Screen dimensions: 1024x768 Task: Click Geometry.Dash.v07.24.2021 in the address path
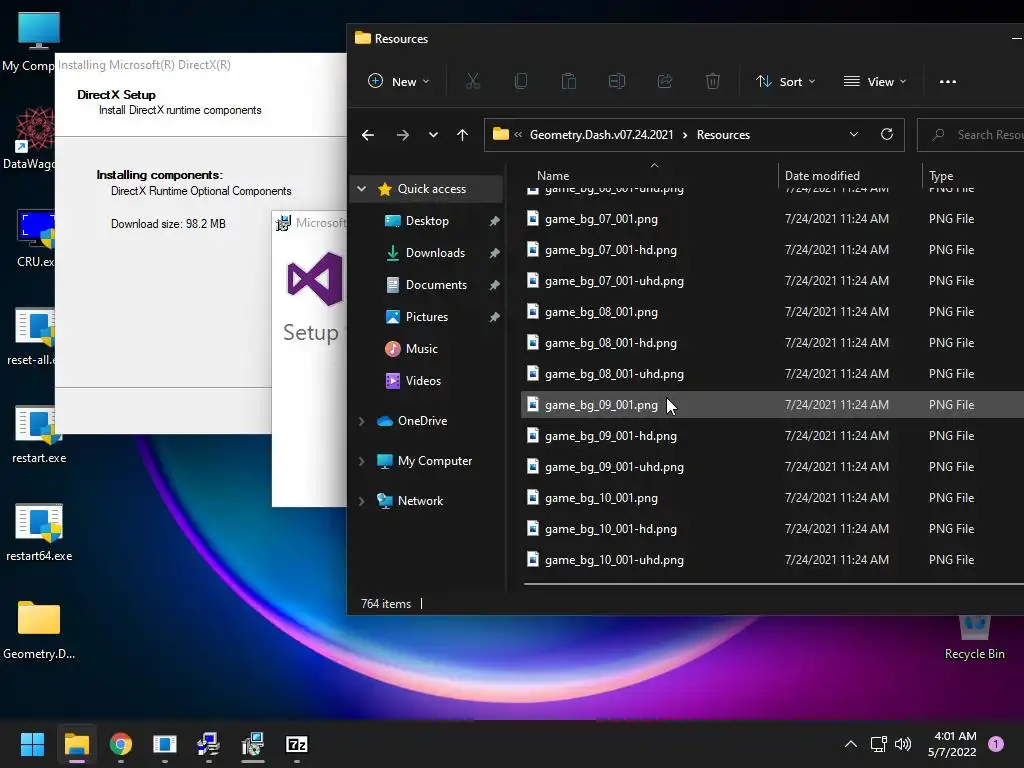coord(601,135)
